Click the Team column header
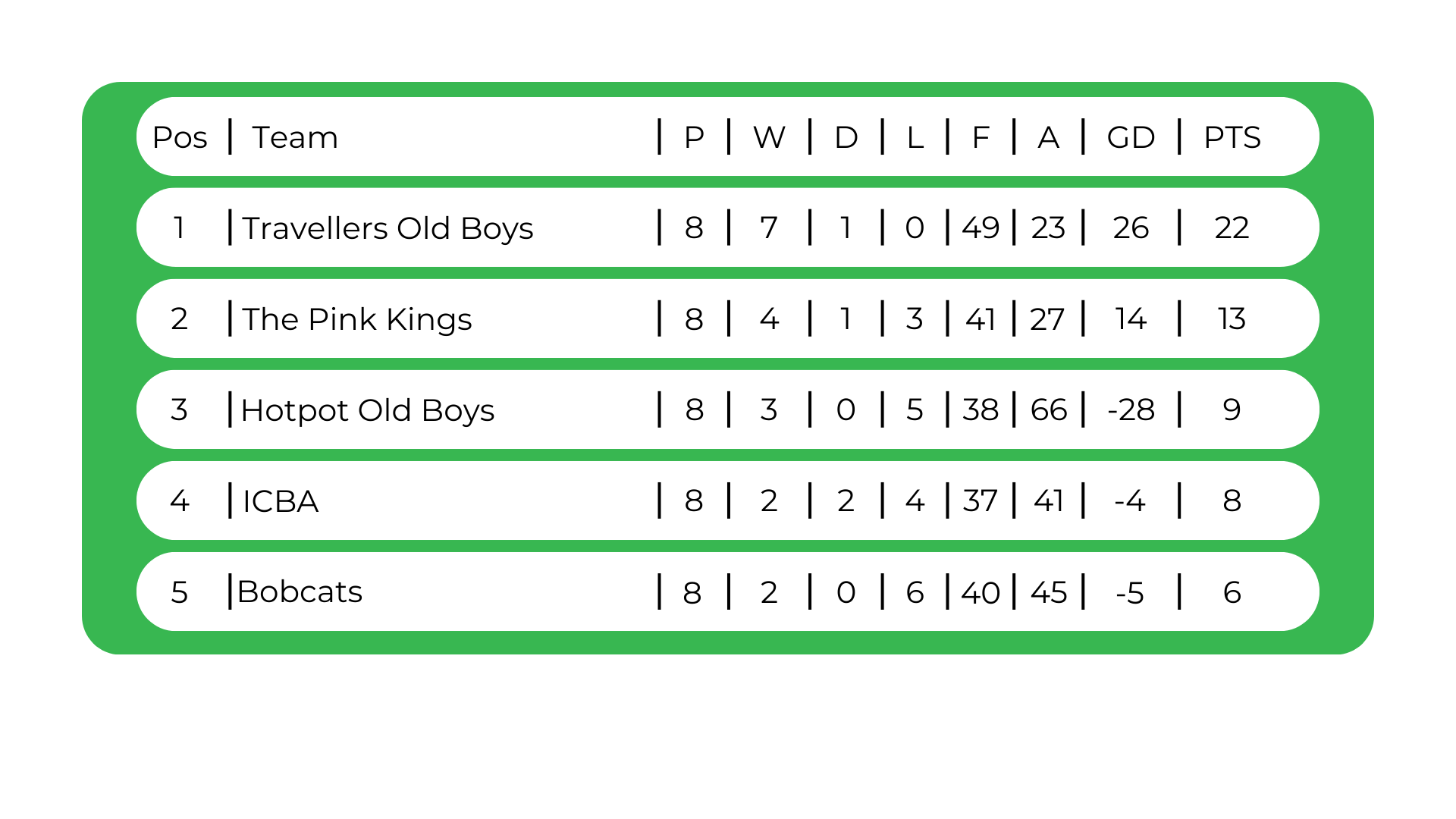Screen dimensions: 1456x819 click(295, 137)
